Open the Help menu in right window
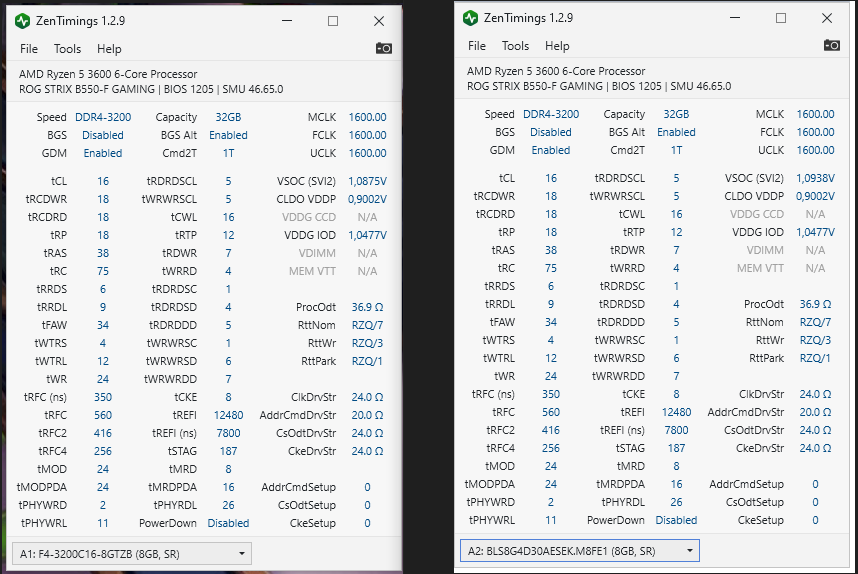Image resolution: width=858 pixels, height=574 pixels. click(557, 46)
